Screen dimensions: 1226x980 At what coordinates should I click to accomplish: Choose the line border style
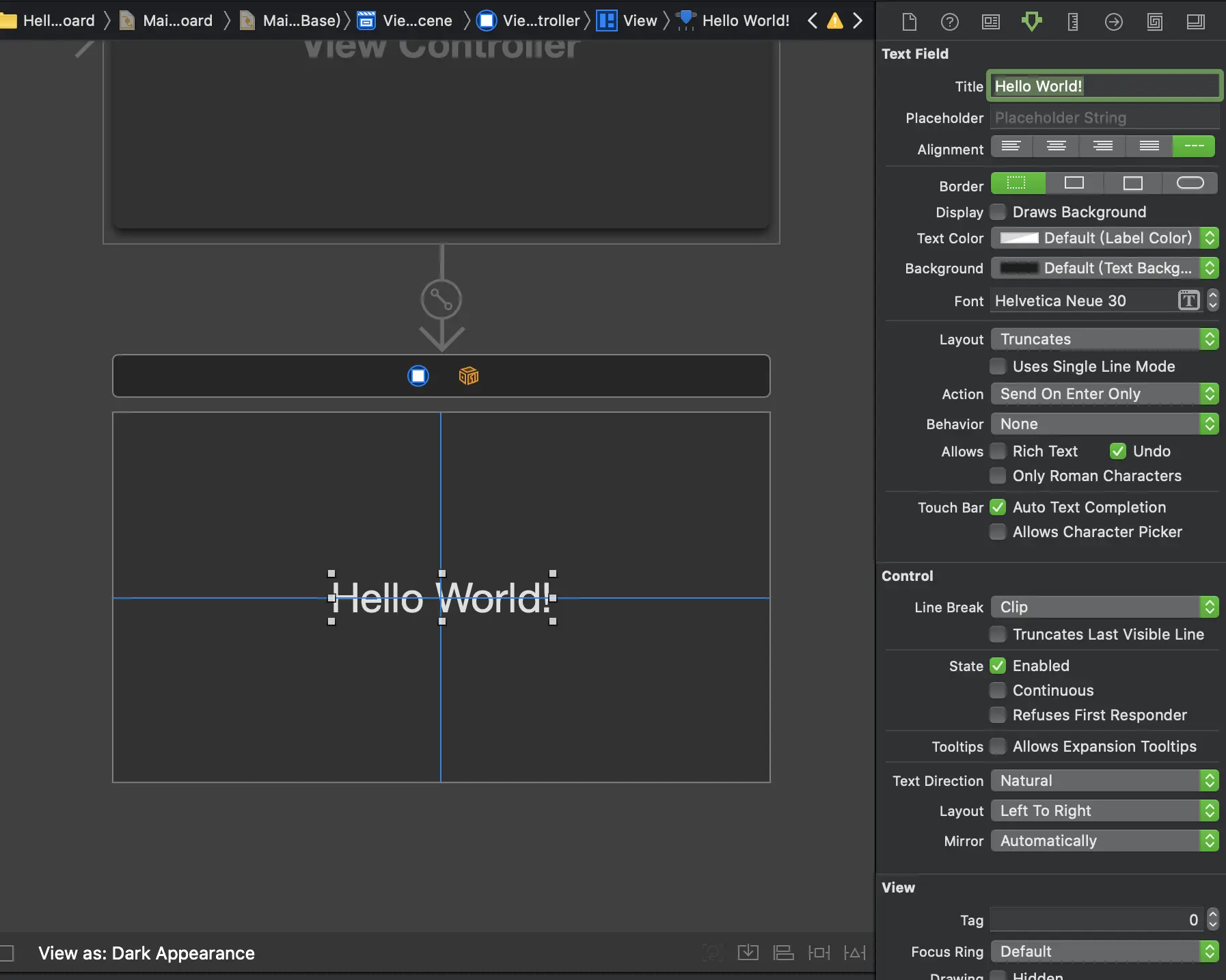click(1074, 183)
